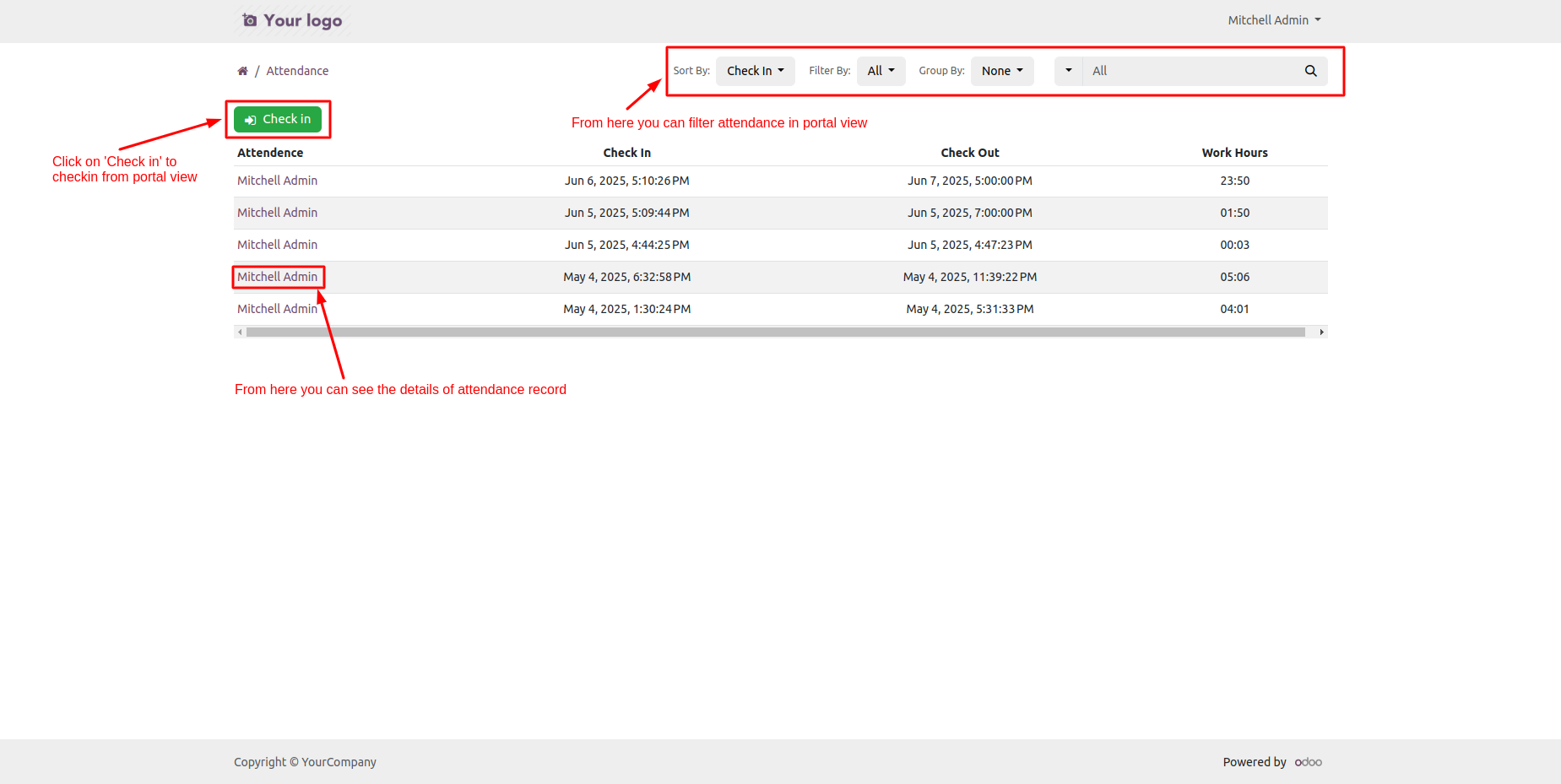Click the Attendance breadcrumb item
1561x784 pixels.
tap(297, 71)
